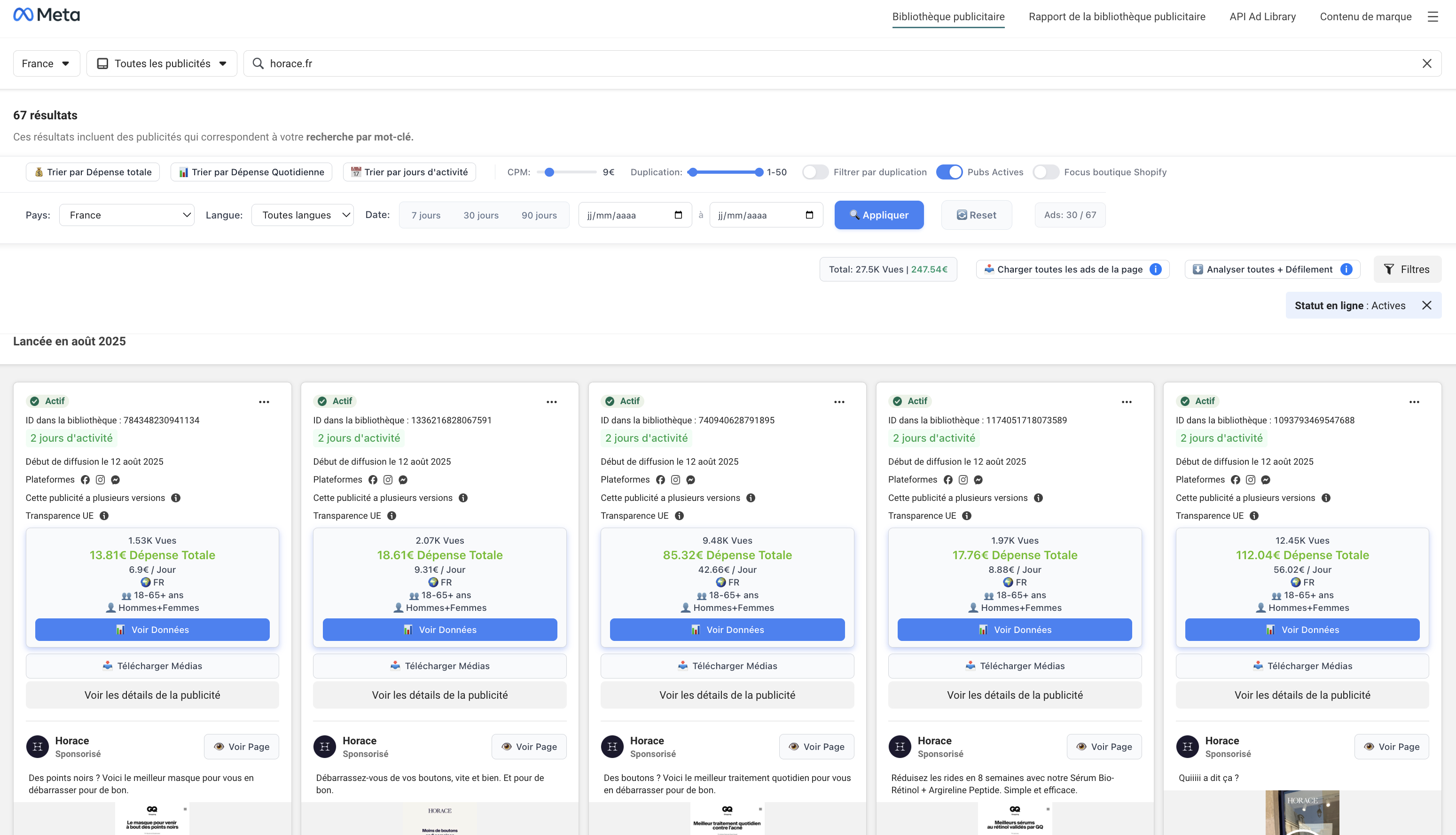Click the Reset button
This screenshot has height=835, width=1456.
tap(977, 215)
